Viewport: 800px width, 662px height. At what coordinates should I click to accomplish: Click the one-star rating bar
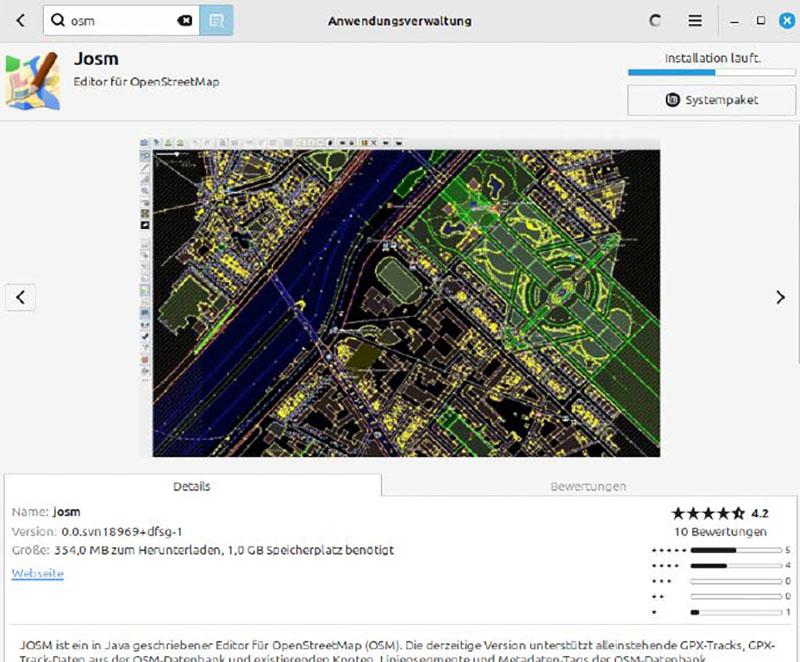point(736,611)
